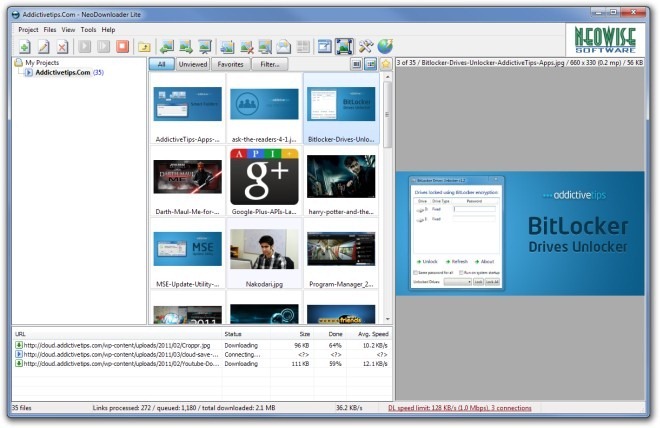The image size is (660, 428).
Task: Click the grayed grid layout icon
Action: click(303, 46)
